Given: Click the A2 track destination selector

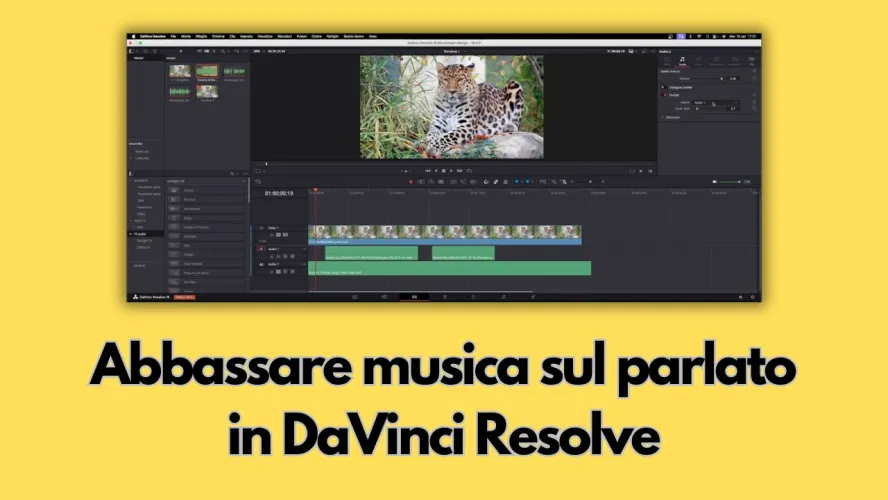Looking at the screenshot, I should pyautogui.click(x=261, y=264).
